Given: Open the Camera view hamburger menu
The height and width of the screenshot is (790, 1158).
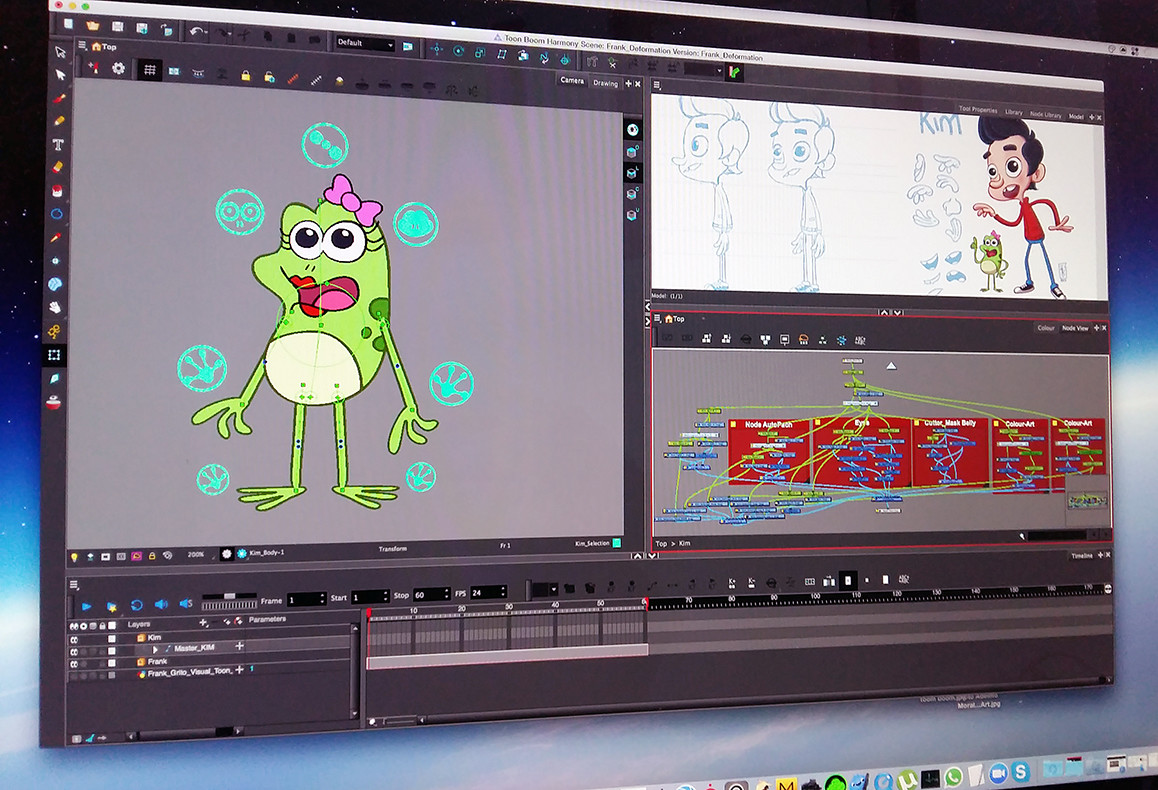Looking at the screenshot, I should 83,46.
